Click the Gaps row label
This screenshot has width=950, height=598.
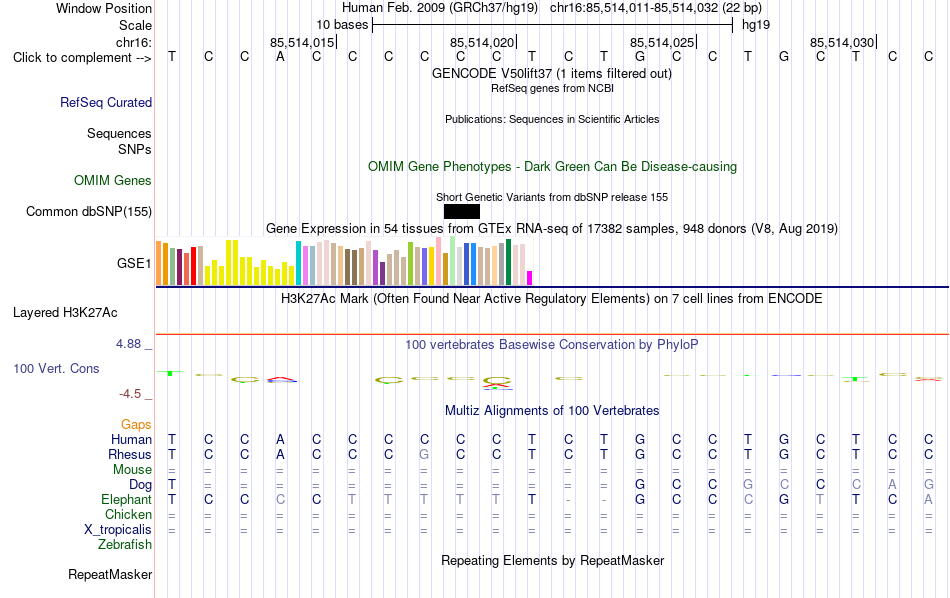(136, 424)
